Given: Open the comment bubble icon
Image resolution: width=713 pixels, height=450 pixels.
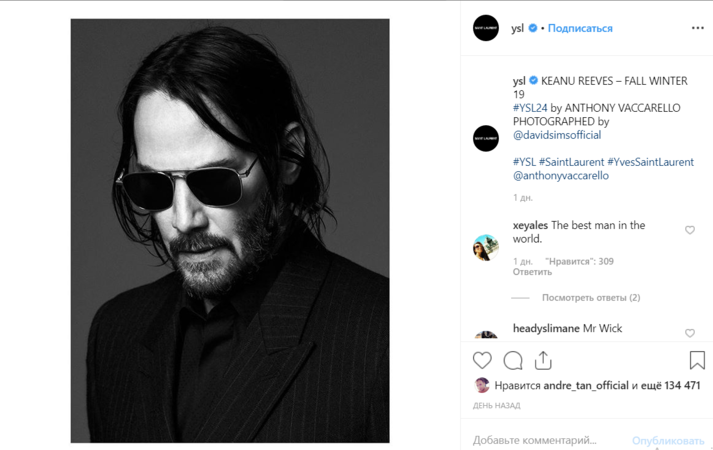Looking at the screenshot, I should pos(513,360).
